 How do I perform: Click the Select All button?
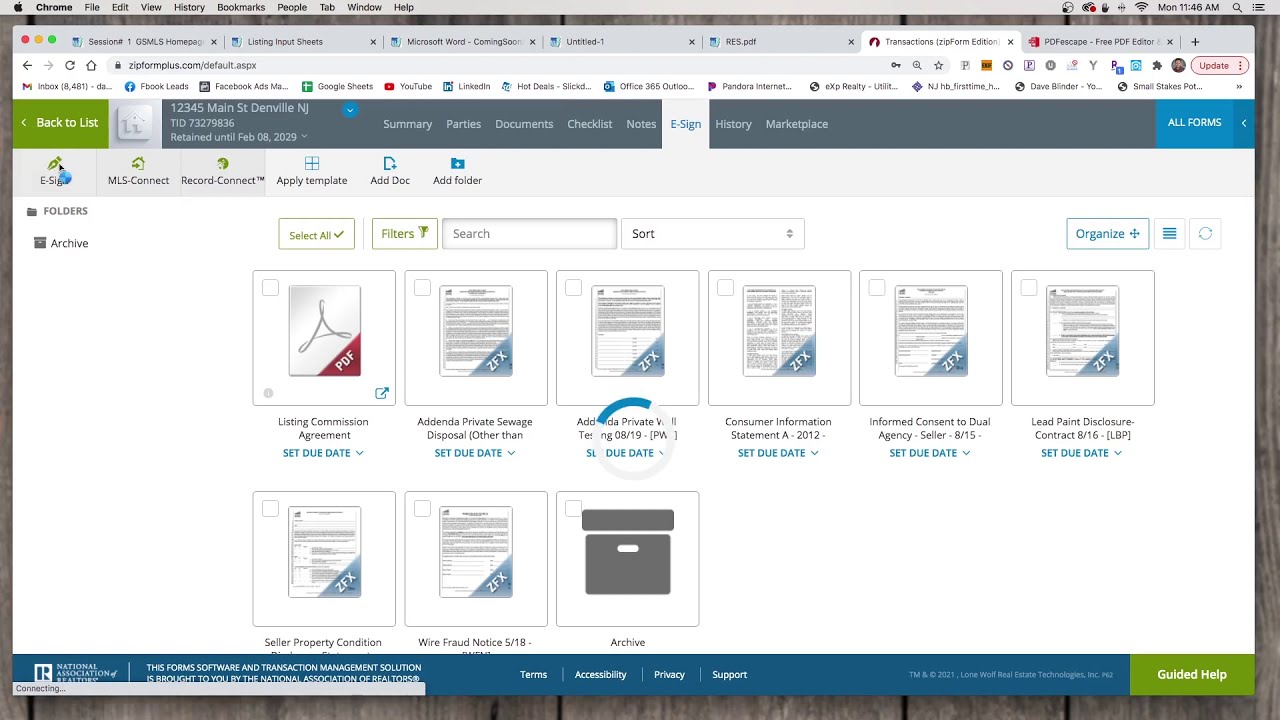tap(316, 234)
